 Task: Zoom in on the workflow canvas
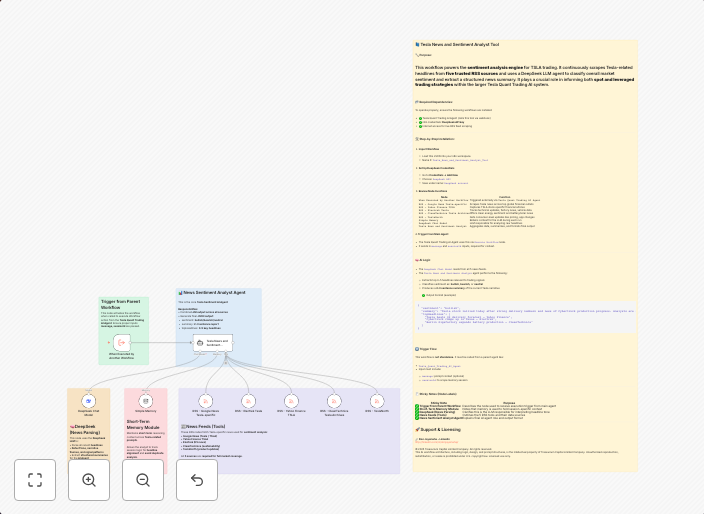pyautogui.click(x=89, y=480)
